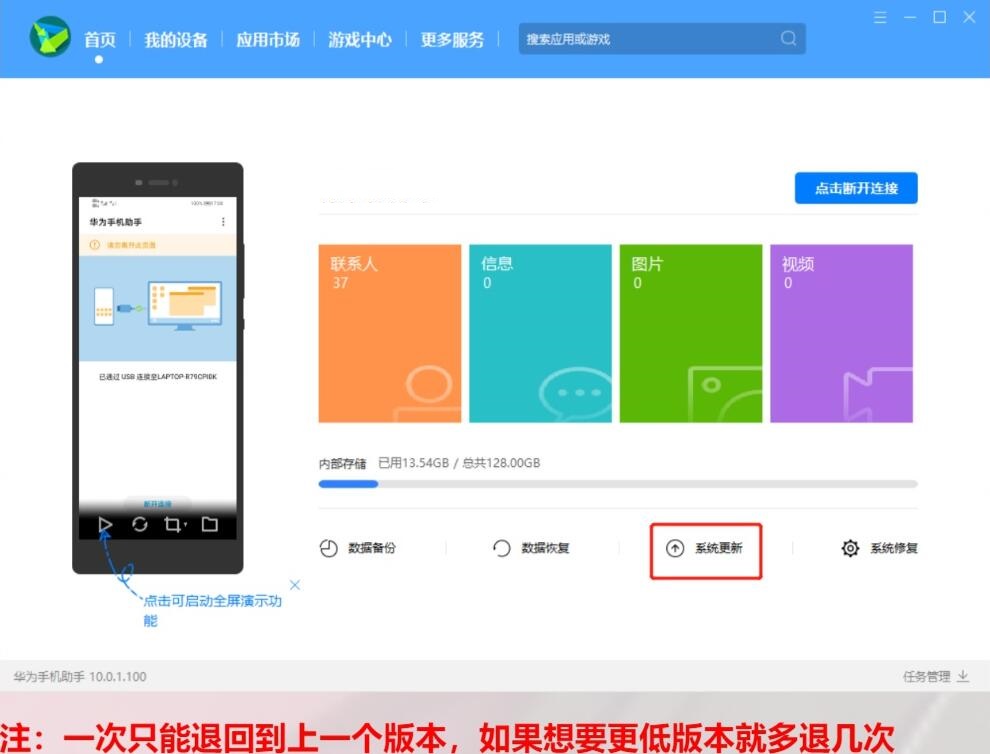Switch to 我的设备 tab
Screen dimensions: 990x754
pos(176,40)
